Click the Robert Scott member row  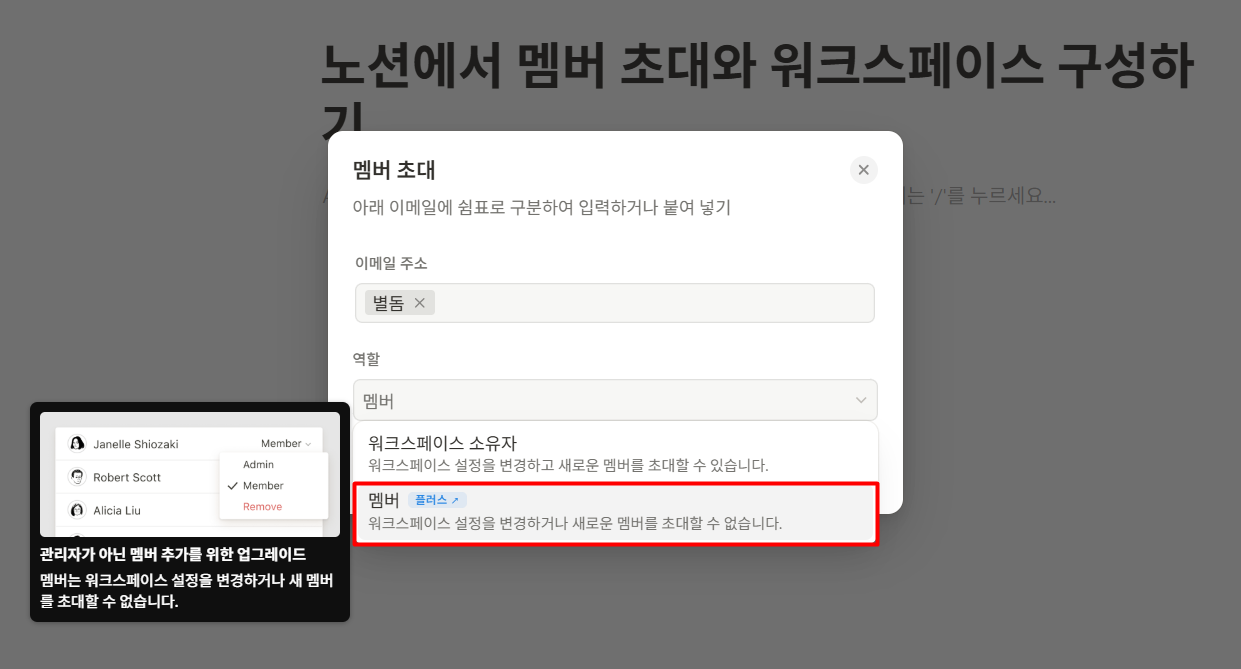tap(130, 477)
